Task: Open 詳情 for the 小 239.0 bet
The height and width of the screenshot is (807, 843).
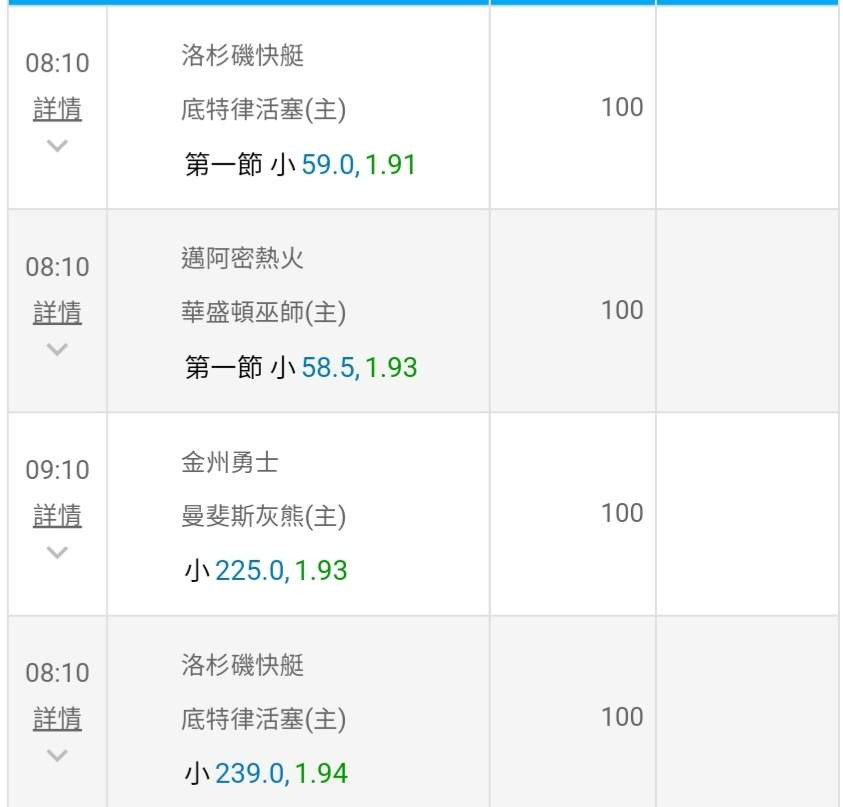Action: click(57, 719)
